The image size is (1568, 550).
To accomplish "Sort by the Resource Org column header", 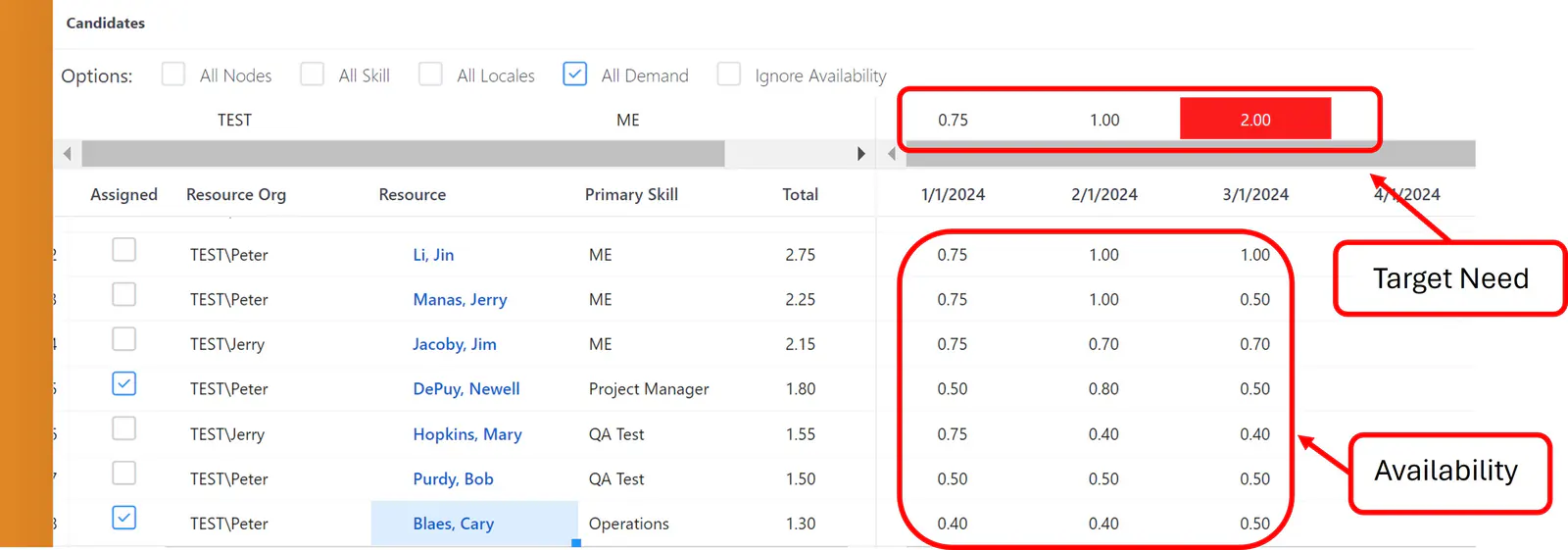I will click(236, 194).
